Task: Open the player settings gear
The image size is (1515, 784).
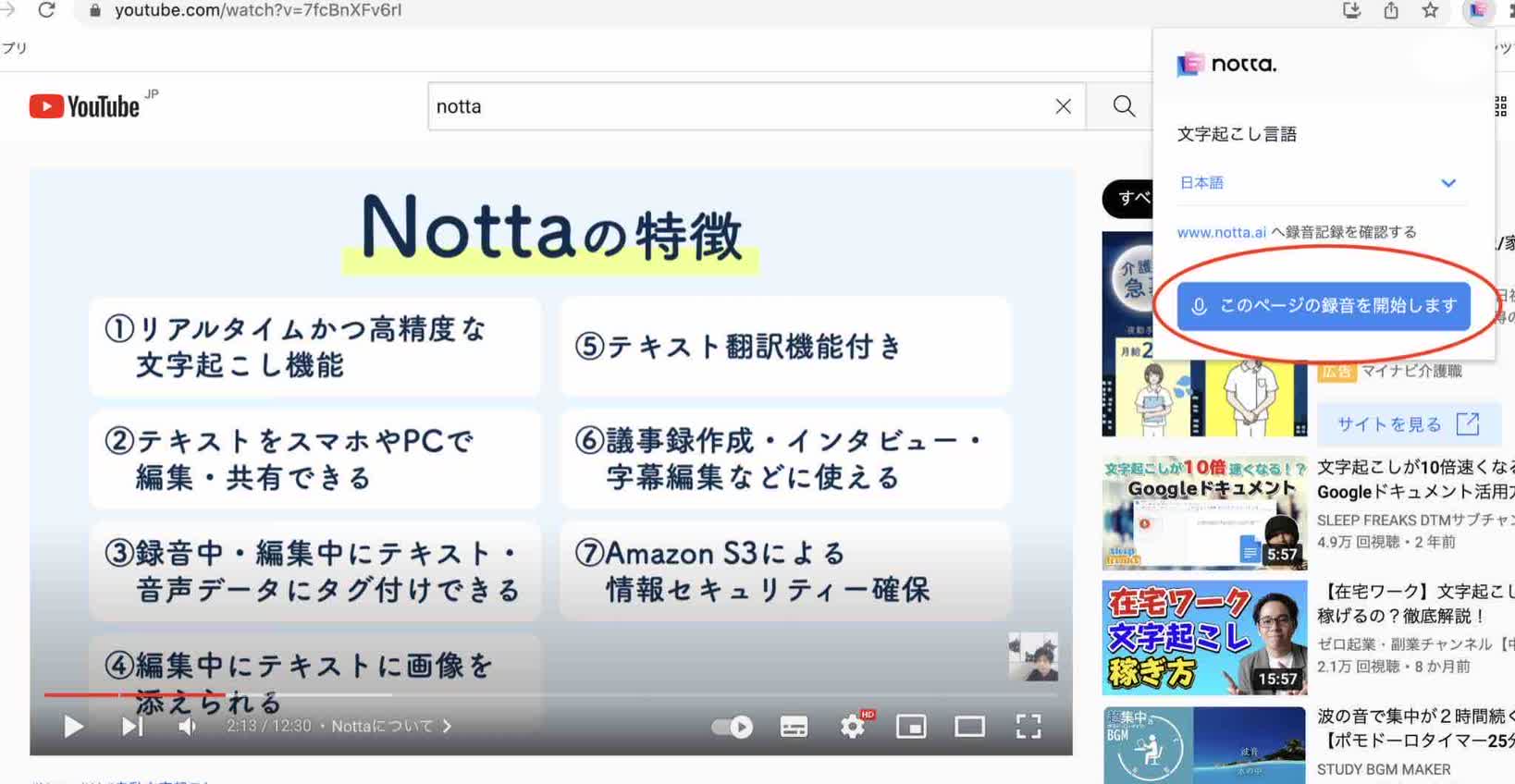Action: coord(853,727)
